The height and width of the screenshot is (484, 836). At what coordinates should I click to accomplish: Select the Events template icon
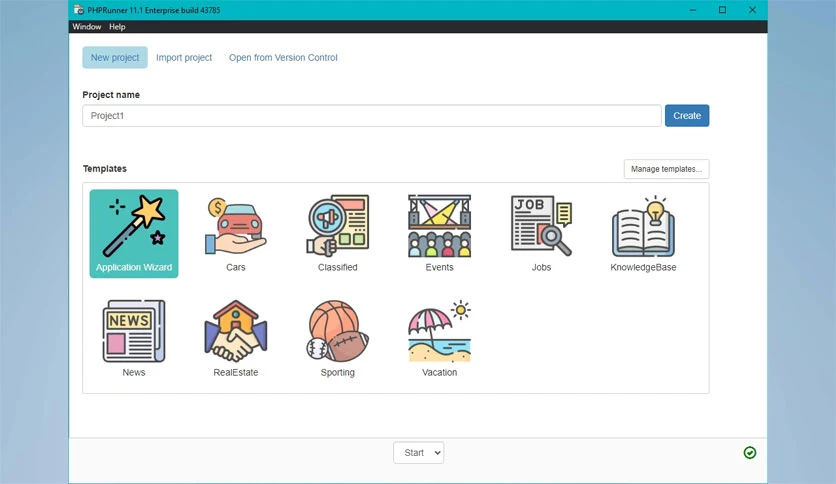click(x=439, y=225)
